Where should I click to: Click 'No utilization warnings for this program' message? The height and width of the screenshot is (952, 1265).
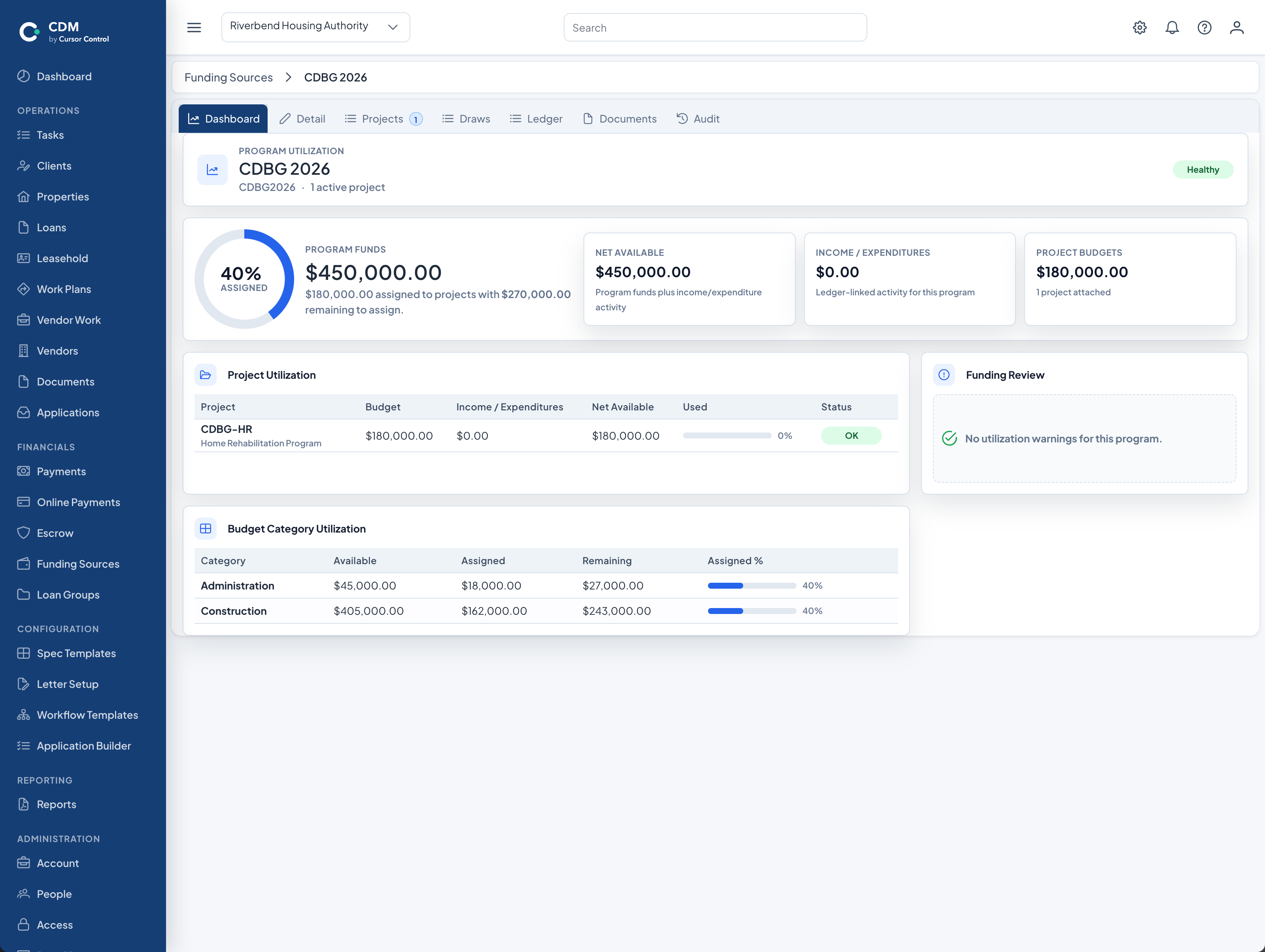pos(1063,438)
